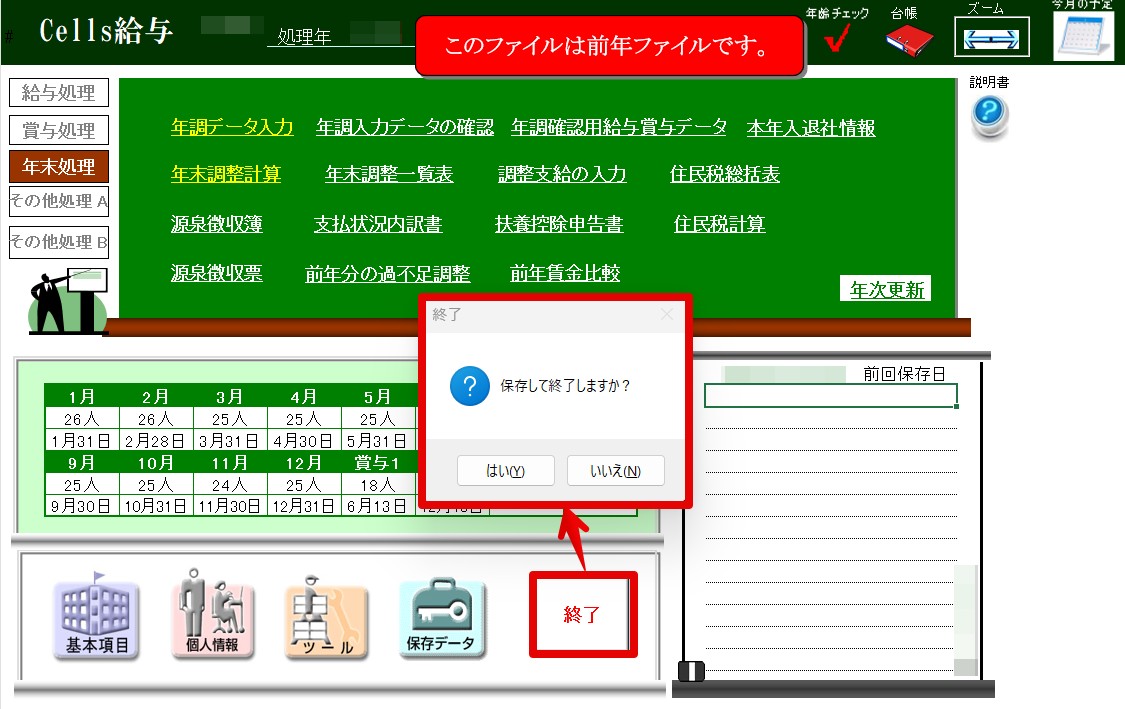Open 源泉徴収票 link
Viewport: 1125px width, 709px height.
[217, 273]
